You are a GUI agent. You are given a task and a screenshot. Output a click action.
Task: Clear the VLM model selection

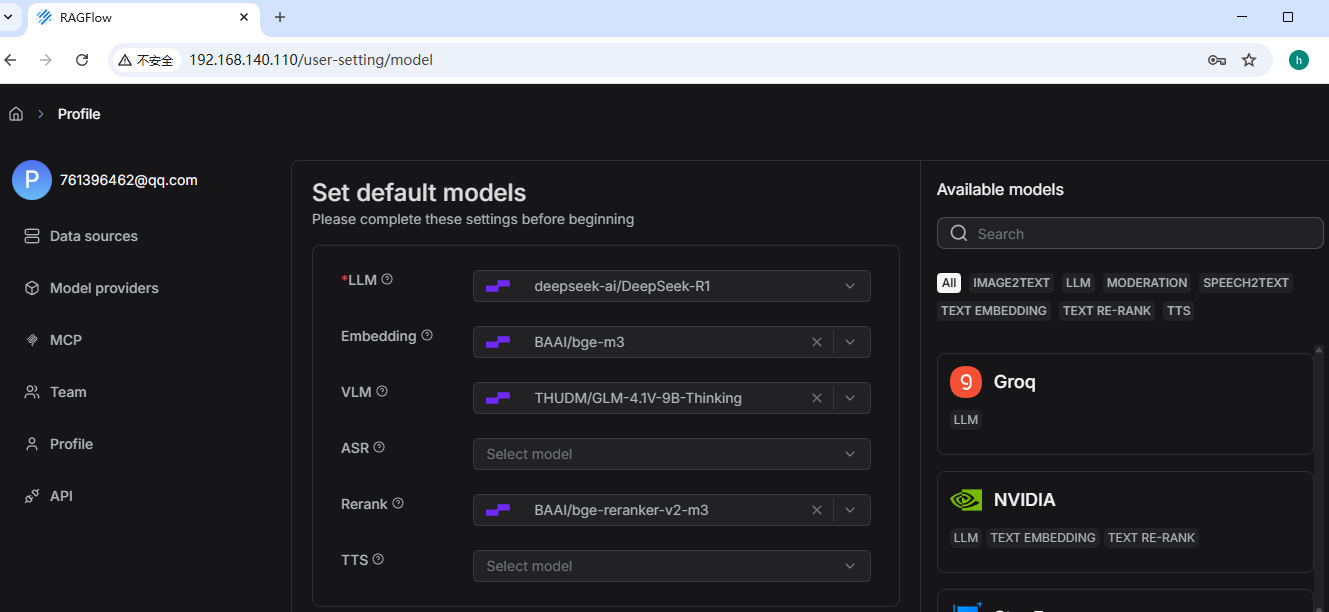click(x=817, y=398)
